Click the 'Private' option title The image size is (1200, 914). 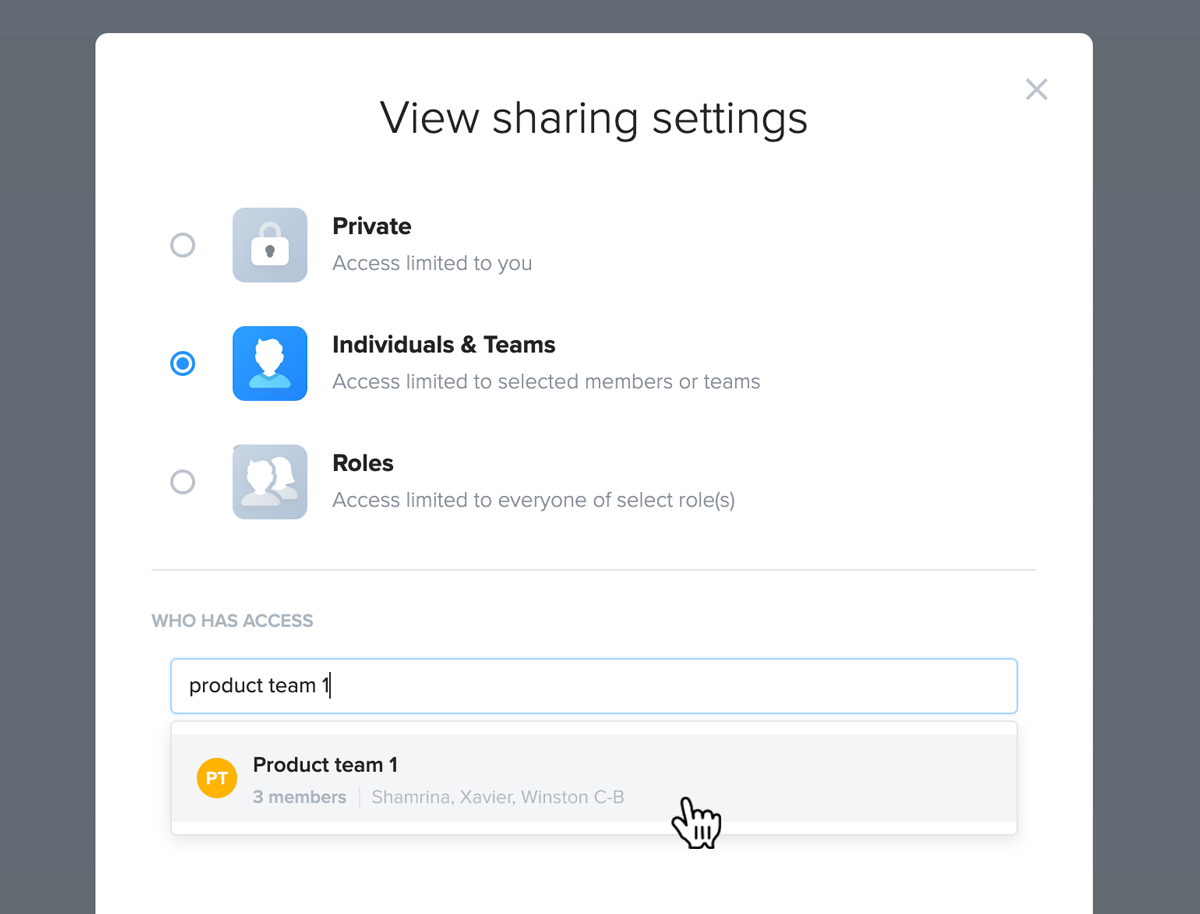click(372, 227)
